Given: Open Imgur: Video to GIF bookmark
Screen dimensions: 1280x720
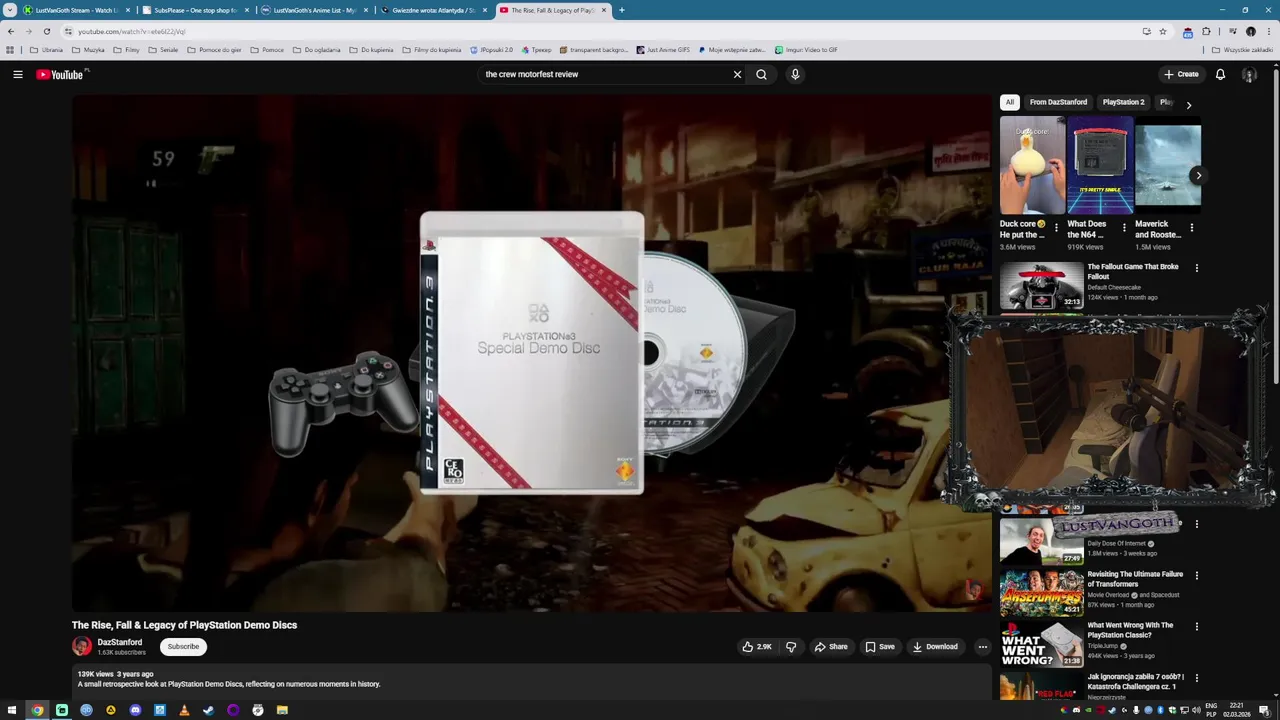Looking at the screenshot, I should click(x=806, y=49).
